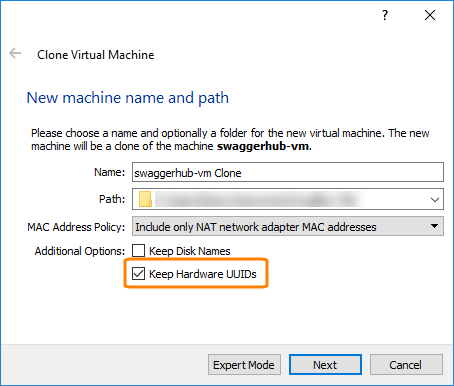Switch to Expert Mode
Image resolution: width=454 pixels, height=386 pixels.
click(x=244, y=365)
